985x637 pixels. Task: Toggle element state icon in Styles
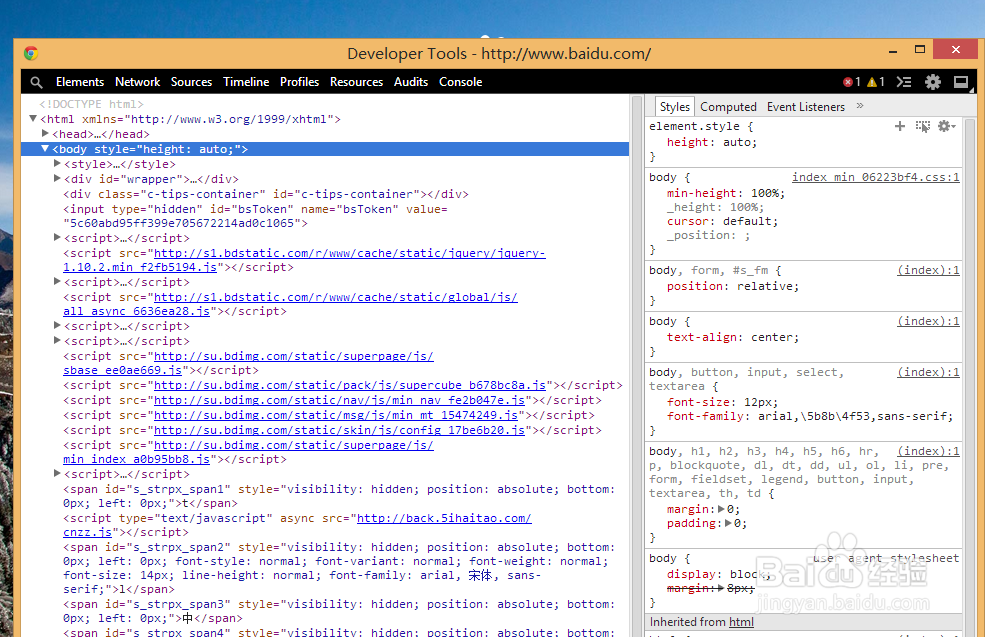pos(923,126)
